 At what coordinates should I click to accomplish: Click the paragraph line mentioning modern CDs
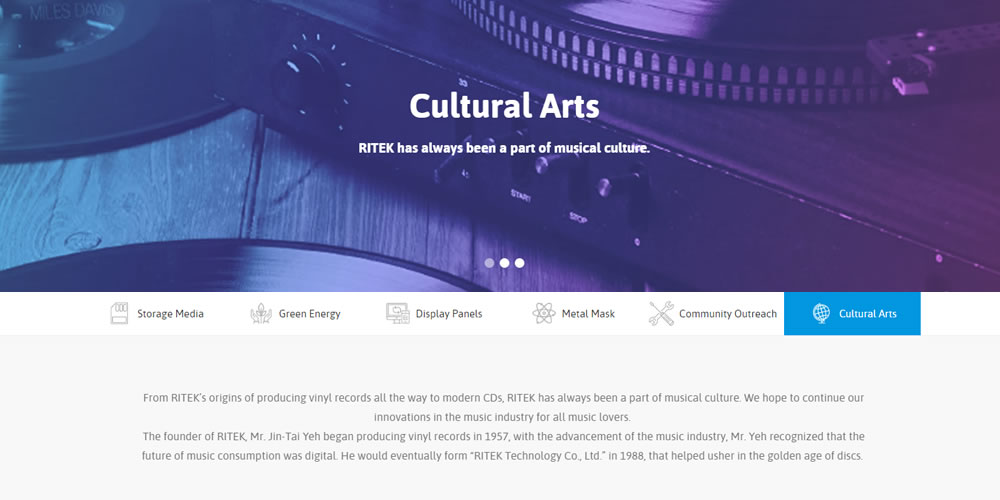click(503, 398)
